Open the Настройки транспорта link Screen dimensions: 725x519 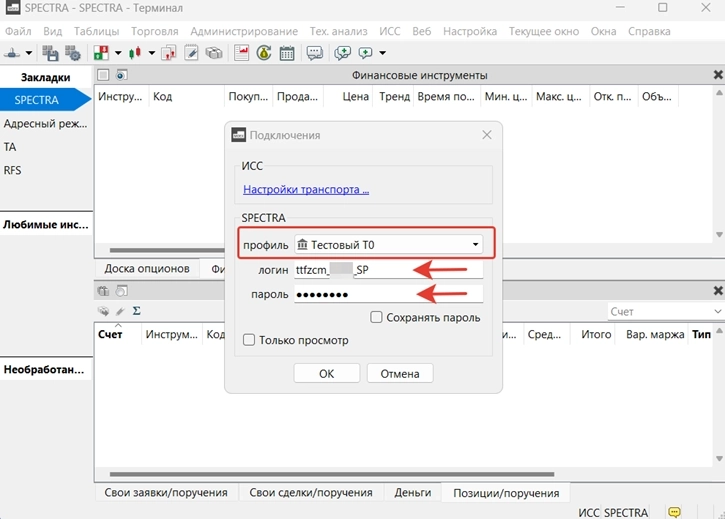click(x=306, y=189)
